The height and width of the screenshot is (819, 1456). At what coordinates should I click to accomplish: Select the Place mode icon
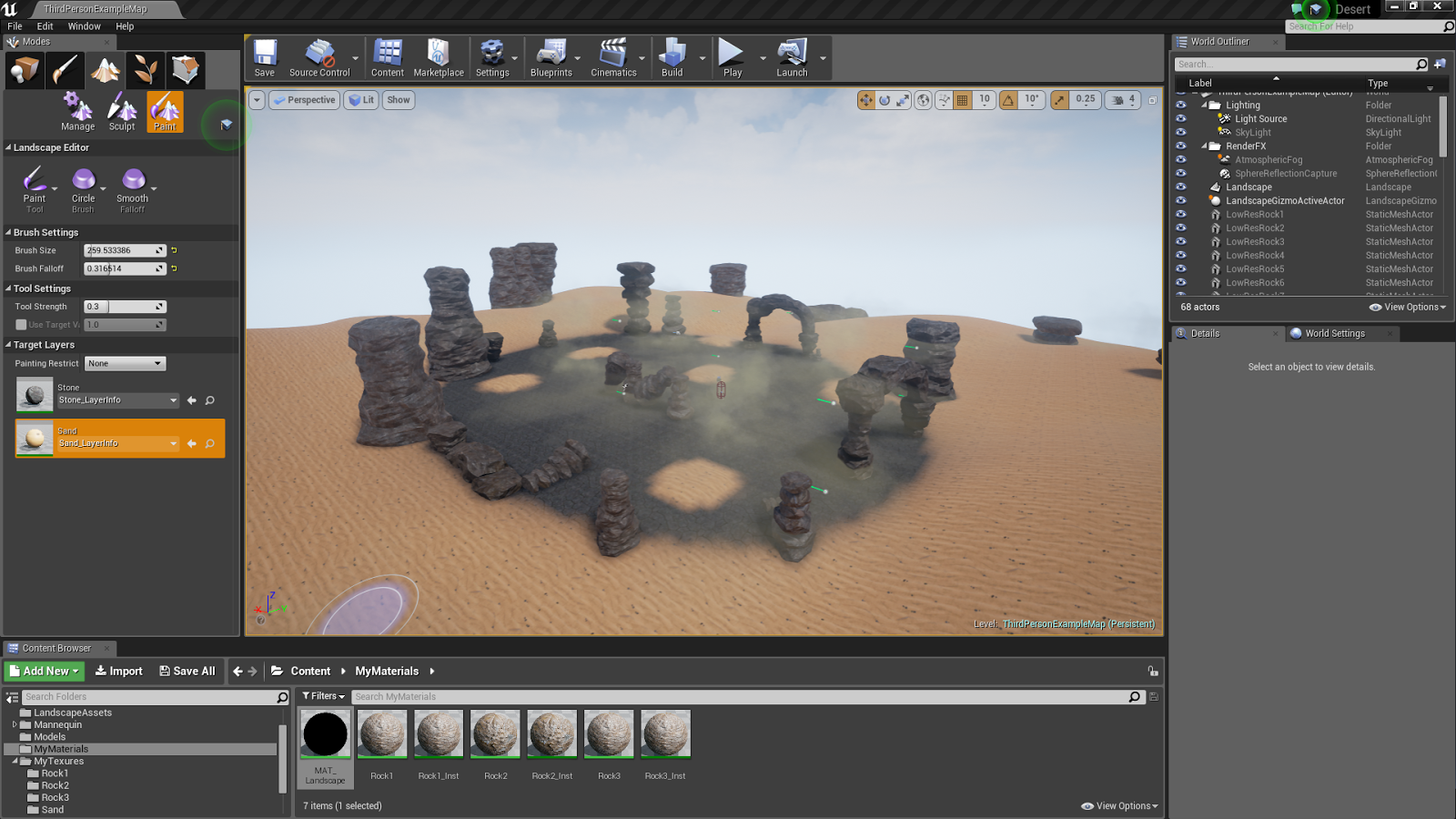pos(25,70)
